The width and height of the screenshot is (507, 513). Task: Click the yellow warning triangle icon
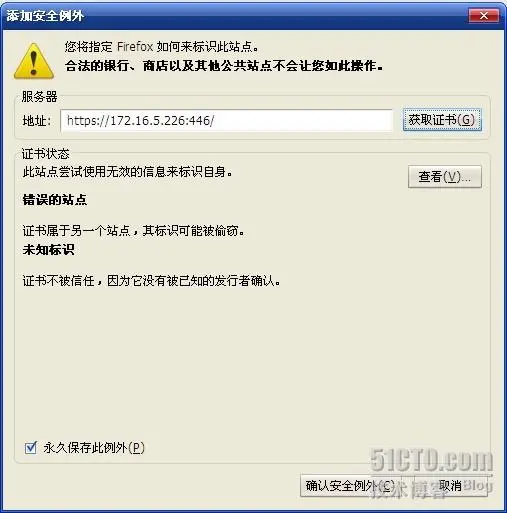click(34, 61)
